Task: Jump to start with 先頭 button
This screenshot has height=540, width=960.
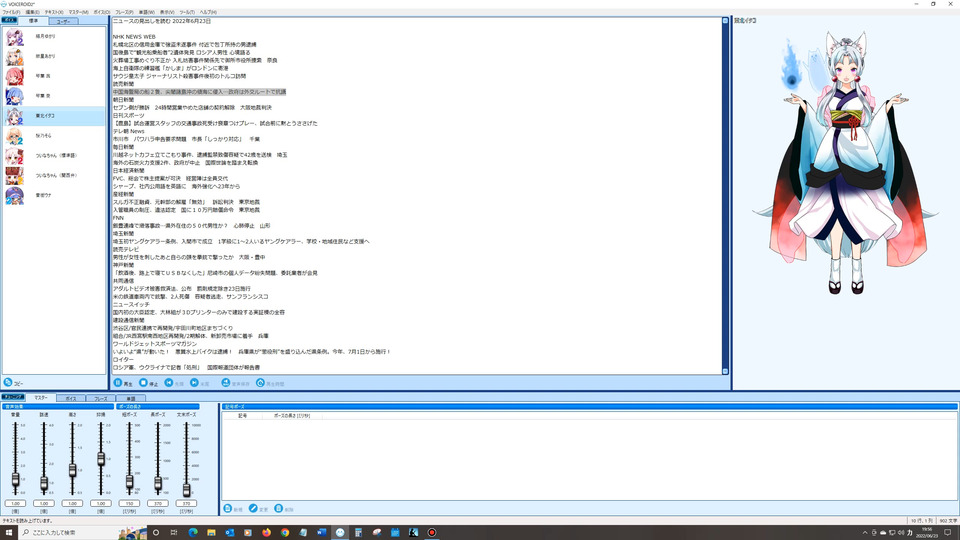Action: pos(174,383)
